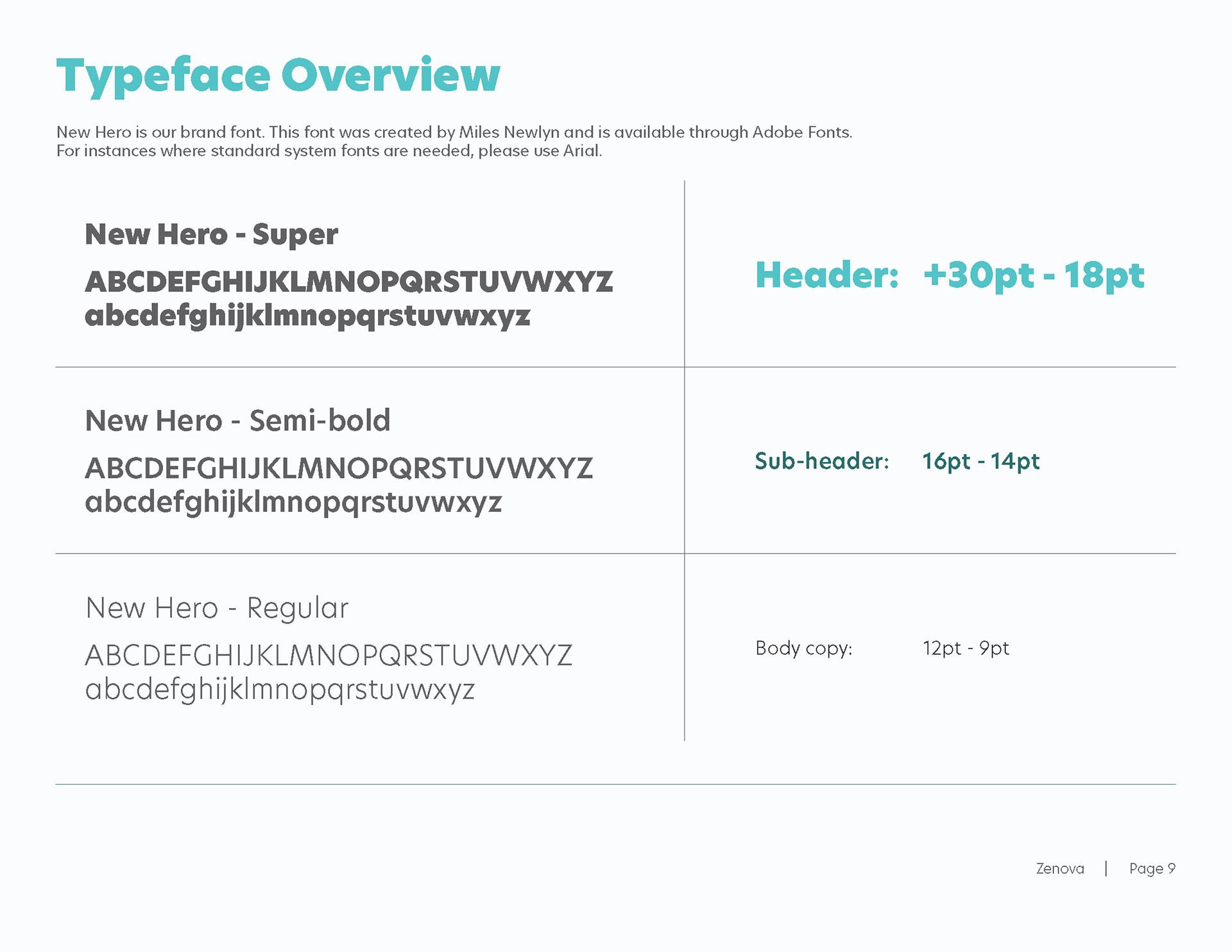The height and width of the screenshot is (952, 1232).
Task: Click the sentence mentioning Miles Newlyn
Action: tap(454, 132)
